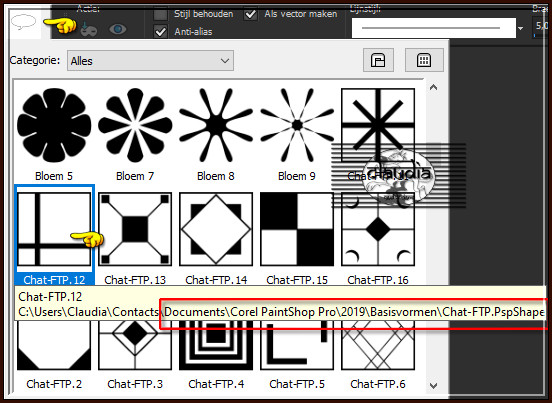Choose the Chat-FTP.4 concentric squares shape
Image resolution: width=552 pixels, height=403 pixels.
click(x=216, y=346)
